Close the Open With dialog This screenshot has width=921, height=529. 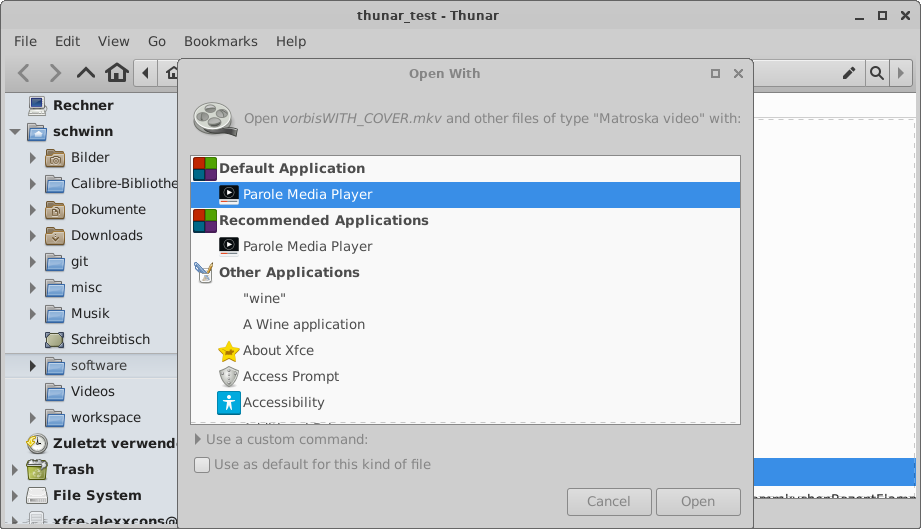[738, 73]
